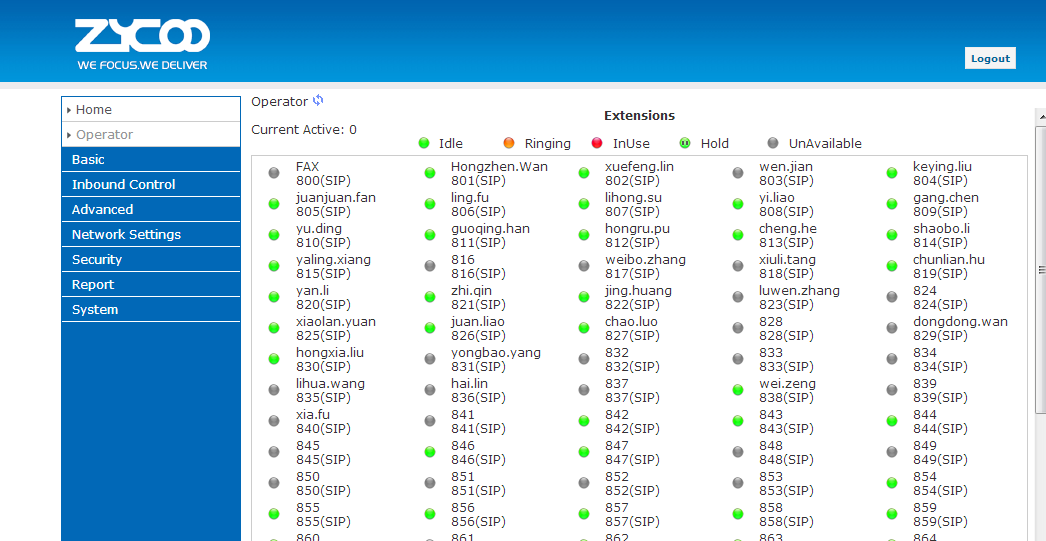Open the Inbound Control menu
Screen dimensions: 1046x541
tap(123, 185)
